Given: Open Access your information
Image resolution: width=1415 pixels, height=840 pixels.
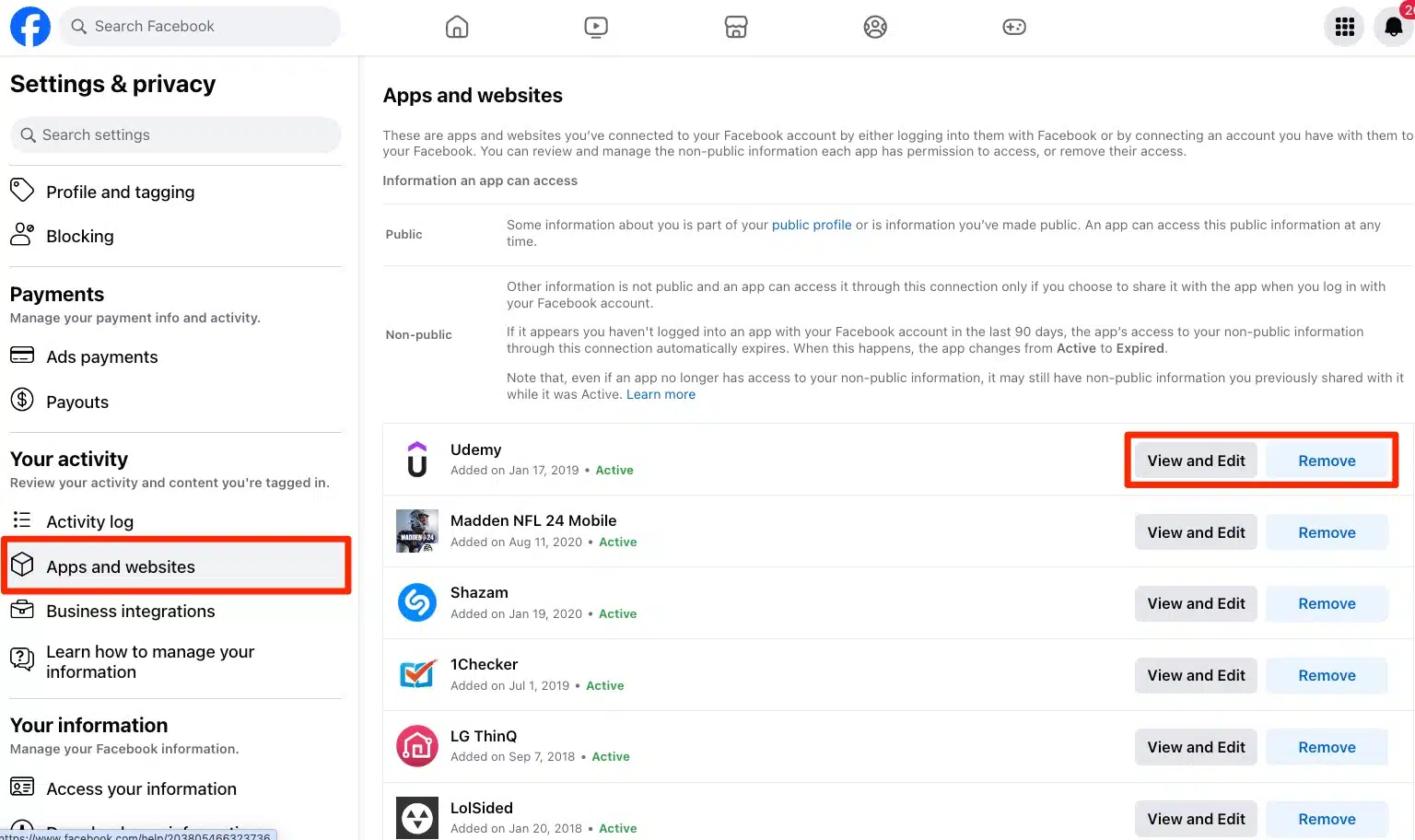Looking at the screenshot, I should tap(140, 788).
